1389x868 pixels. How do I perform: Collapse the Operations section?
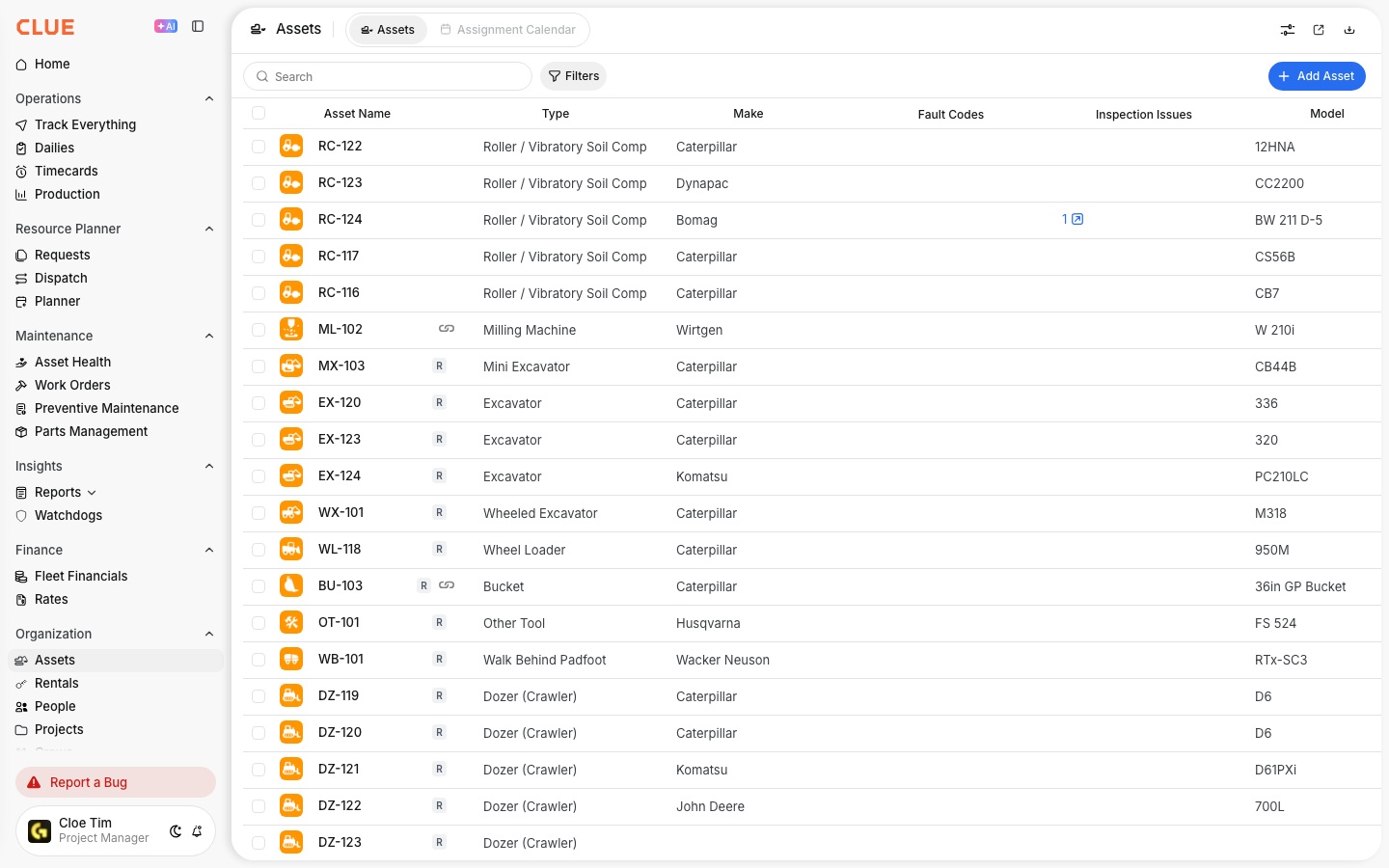pos(209,98)
